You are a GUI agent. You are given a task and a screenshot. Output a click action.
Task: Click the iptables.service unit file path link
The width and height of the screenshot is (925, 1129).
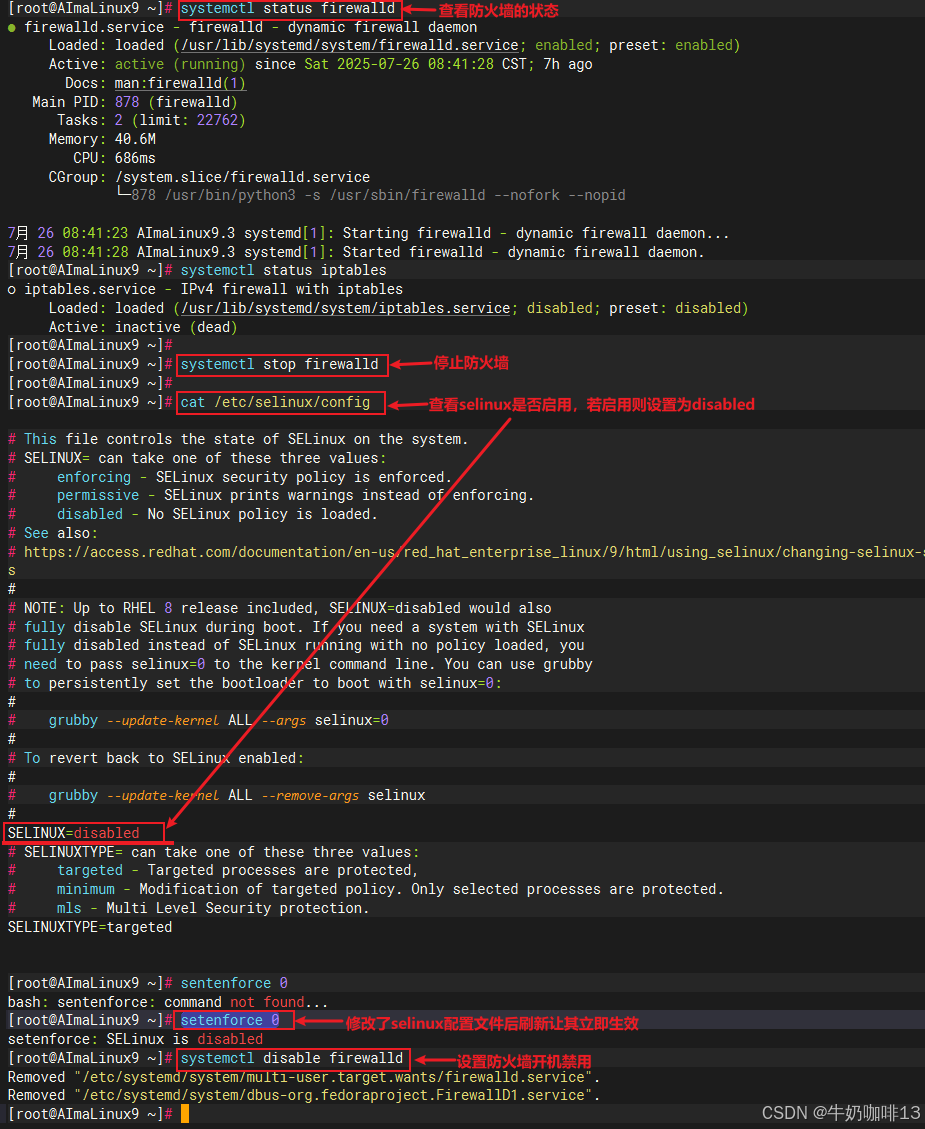click(x=346, y=308)
